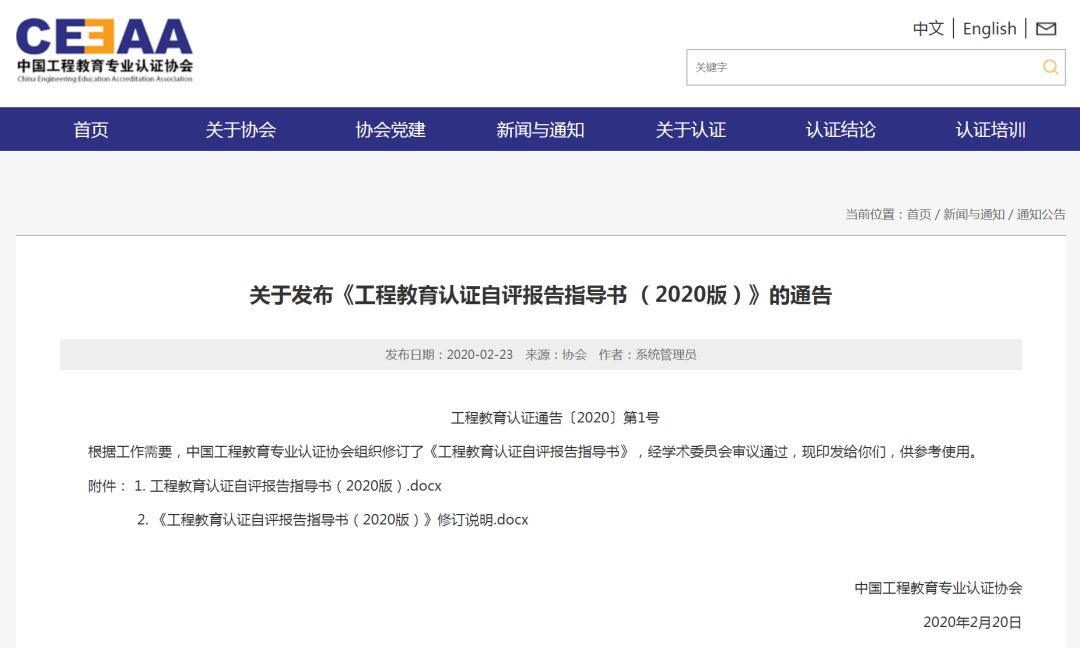Switch language to English
Viewport: 1080px width, 648px height.
coord(989,28)
